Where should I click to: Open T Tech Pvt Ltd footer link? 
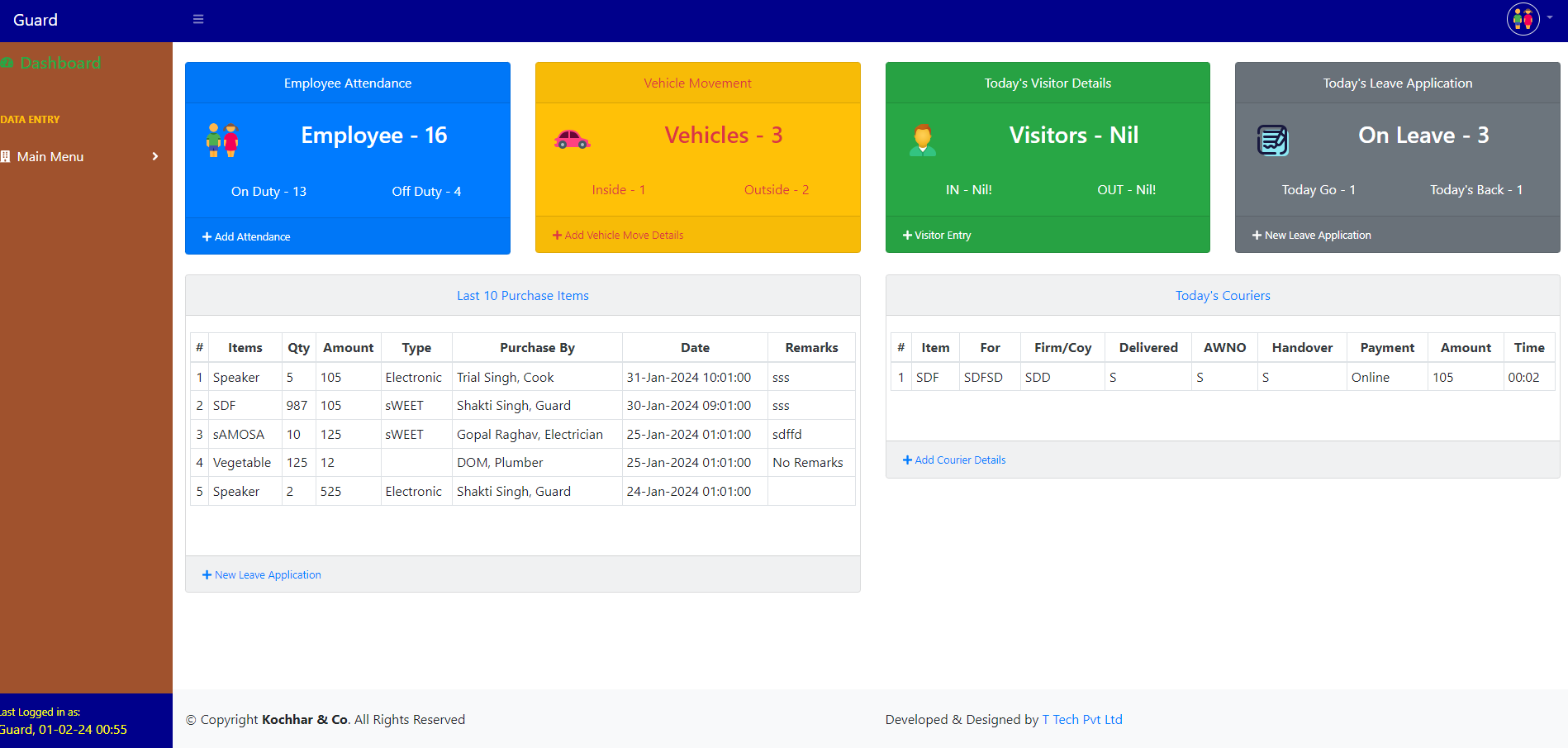pyautogui.click(x=1082, y=719)
